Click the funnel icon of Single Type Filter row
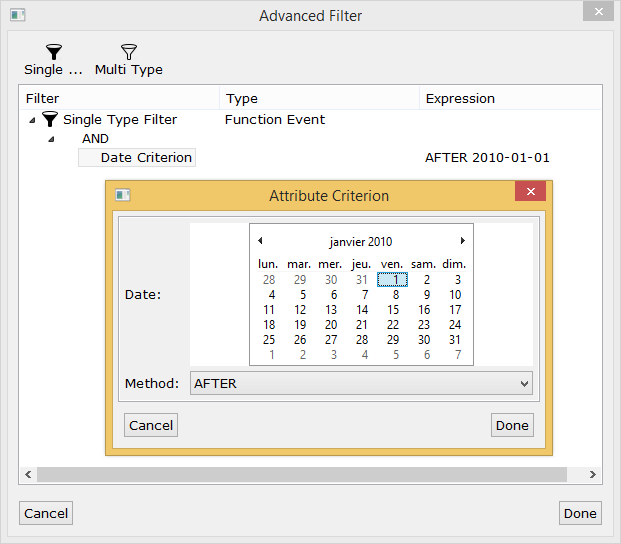The image size is (621, 544). tap(50, 119)
